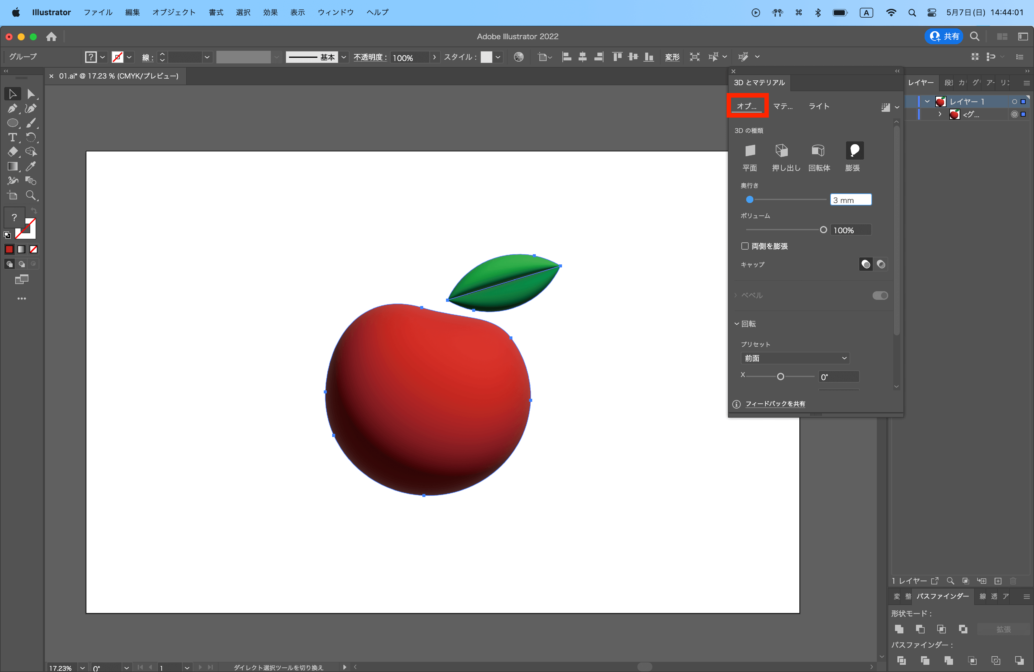
Task: Toggle the ベベル switch
Action: point(880,295)
